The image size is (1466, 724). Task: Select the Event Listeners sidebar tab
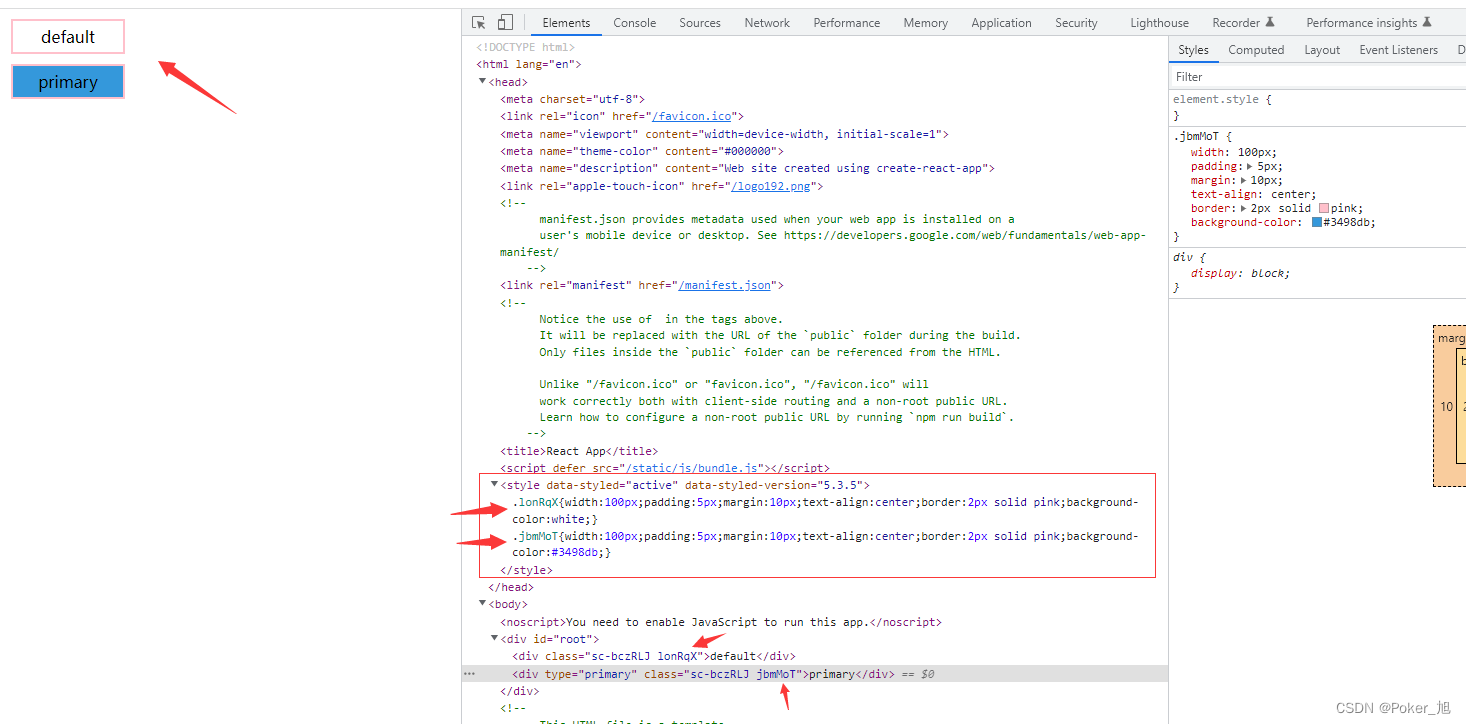pyautogui.click(x=1398, y=50)
